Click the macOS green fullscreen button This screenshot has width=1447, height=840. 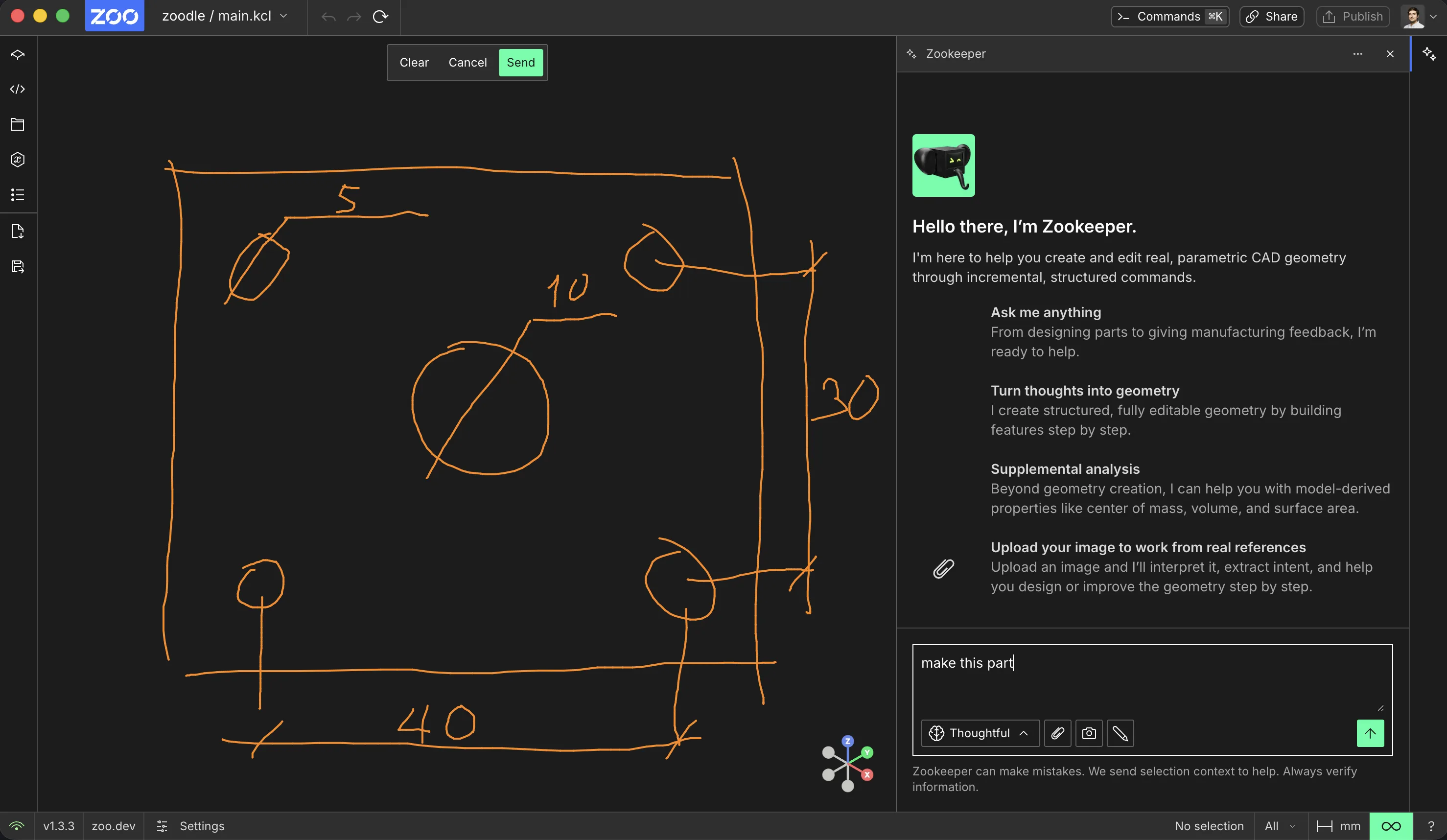click(63, 16)
